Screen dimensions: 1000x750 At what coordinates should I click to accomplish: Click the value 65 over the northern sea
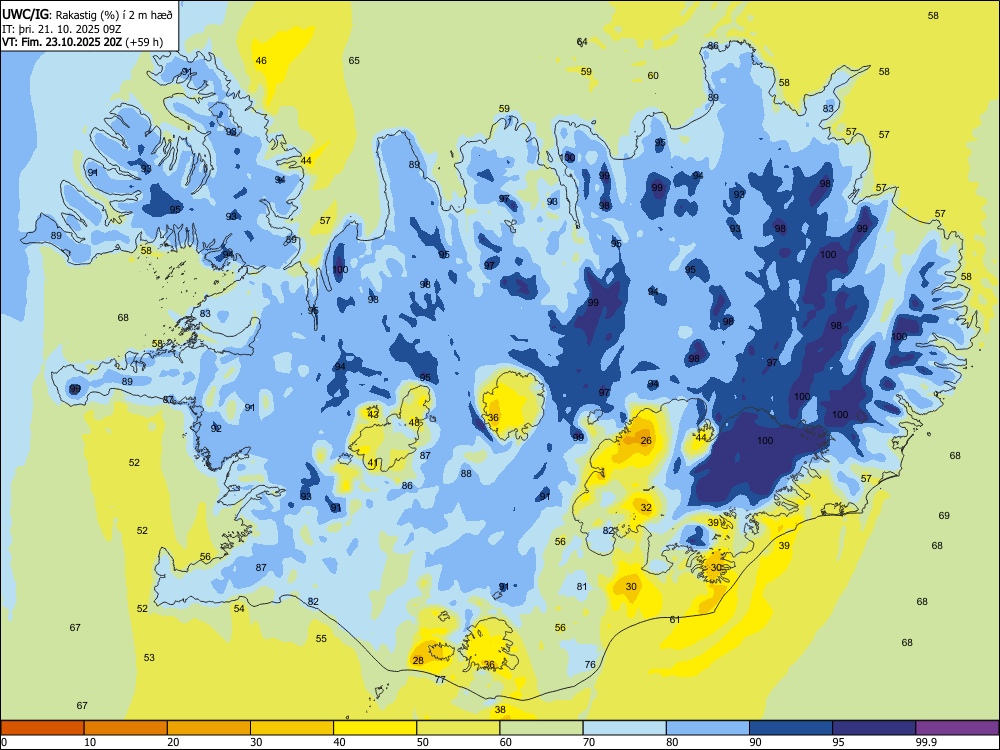(354, 61)
